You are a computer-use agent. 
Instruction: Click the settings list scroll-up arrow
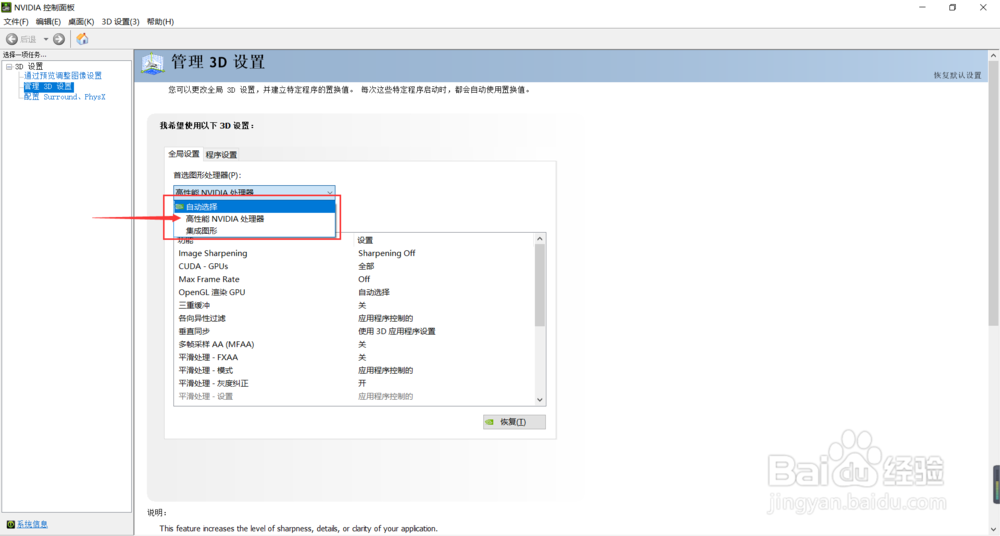540,239
